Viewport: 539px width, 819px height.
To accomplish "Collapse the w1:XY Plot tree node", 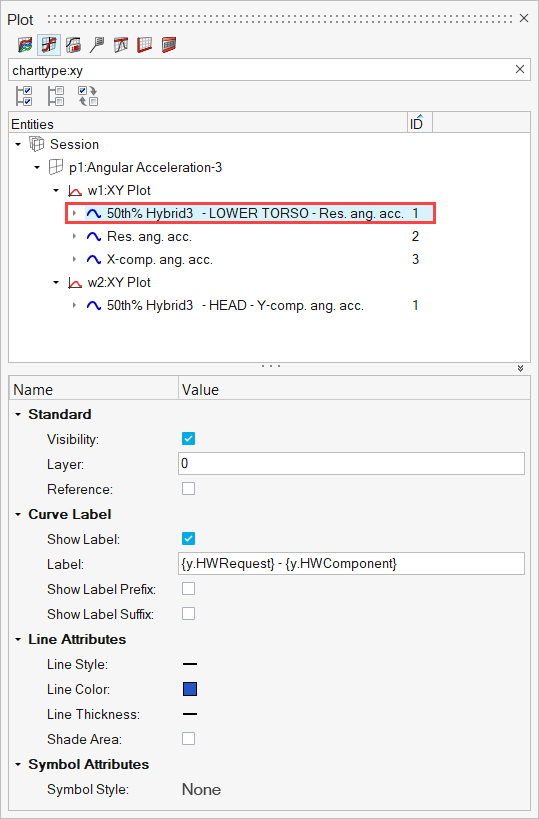I will point(56,191).
